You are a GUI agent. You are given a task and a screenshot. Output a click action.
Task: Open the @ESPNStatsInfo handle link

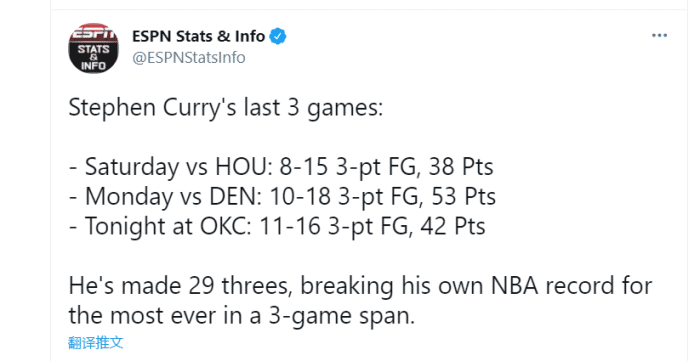pyautogui.click(x=189, y=58)
